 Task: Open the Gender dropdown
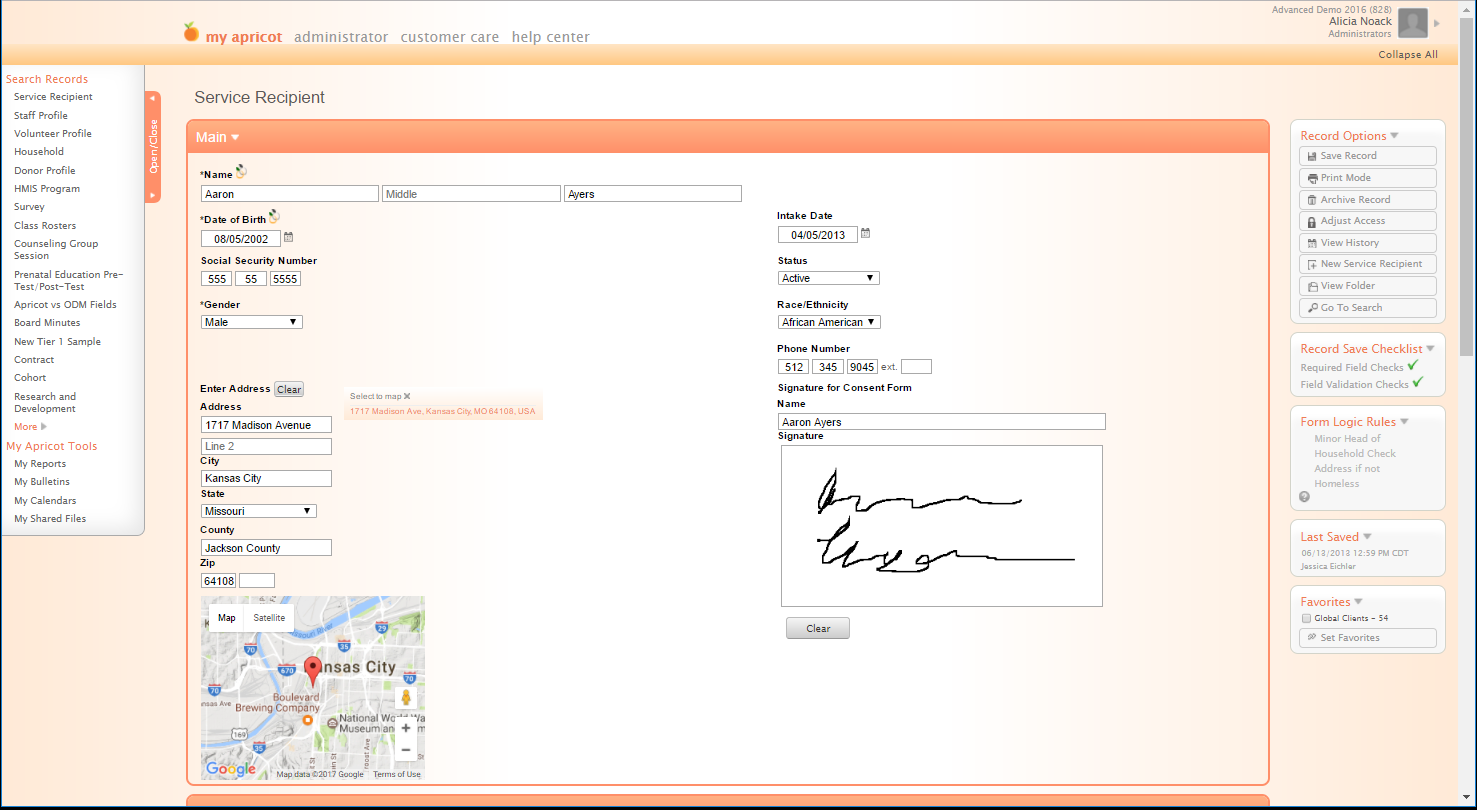pyautogui.click(x=252, y=322)
